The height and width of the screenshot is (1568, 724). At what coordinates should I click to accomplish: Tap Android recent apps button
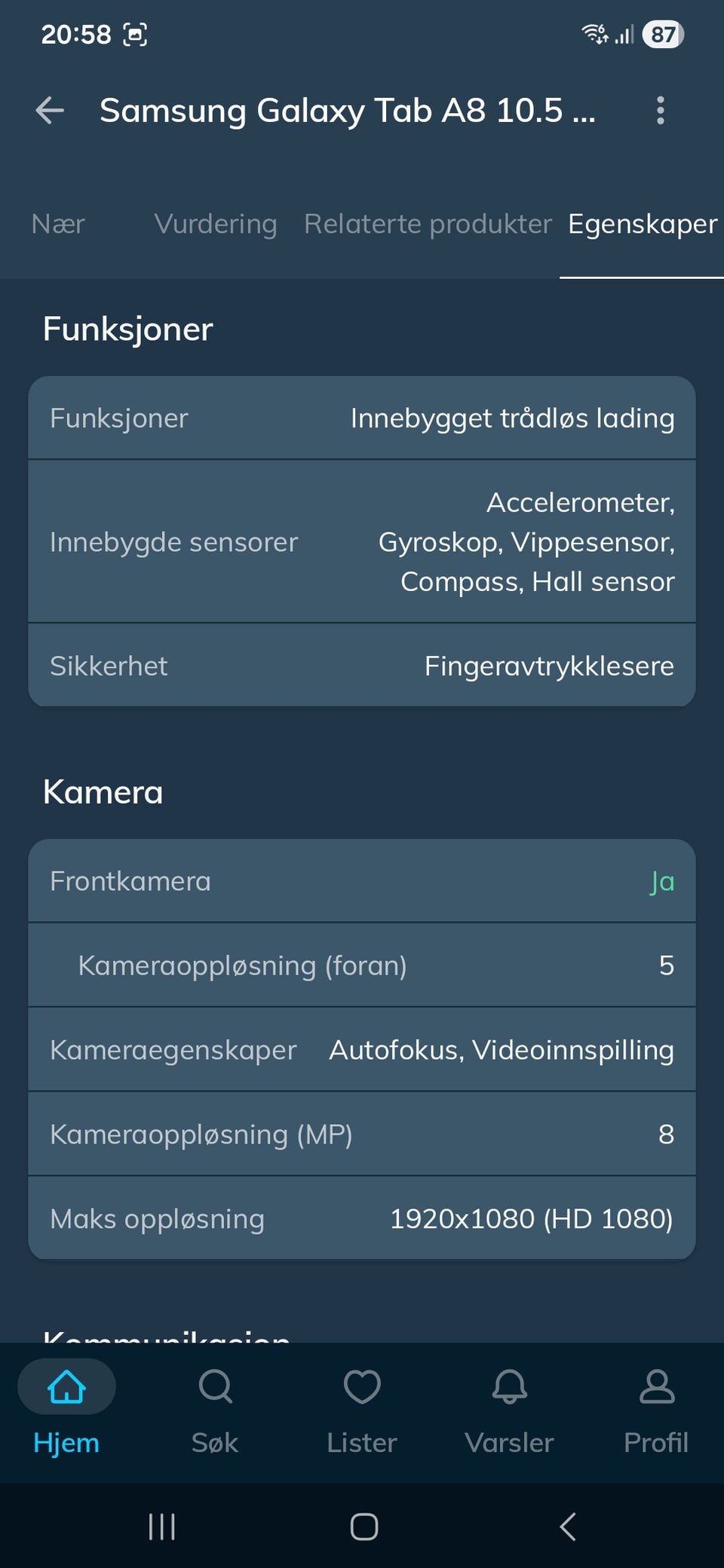coord(161,1527)
